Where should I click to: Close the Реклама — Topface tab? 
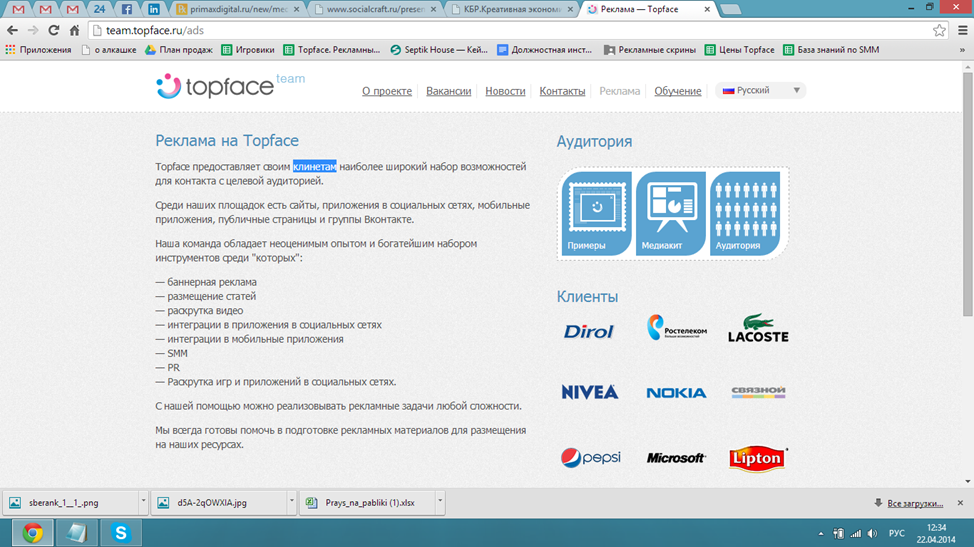pos(707,9)
